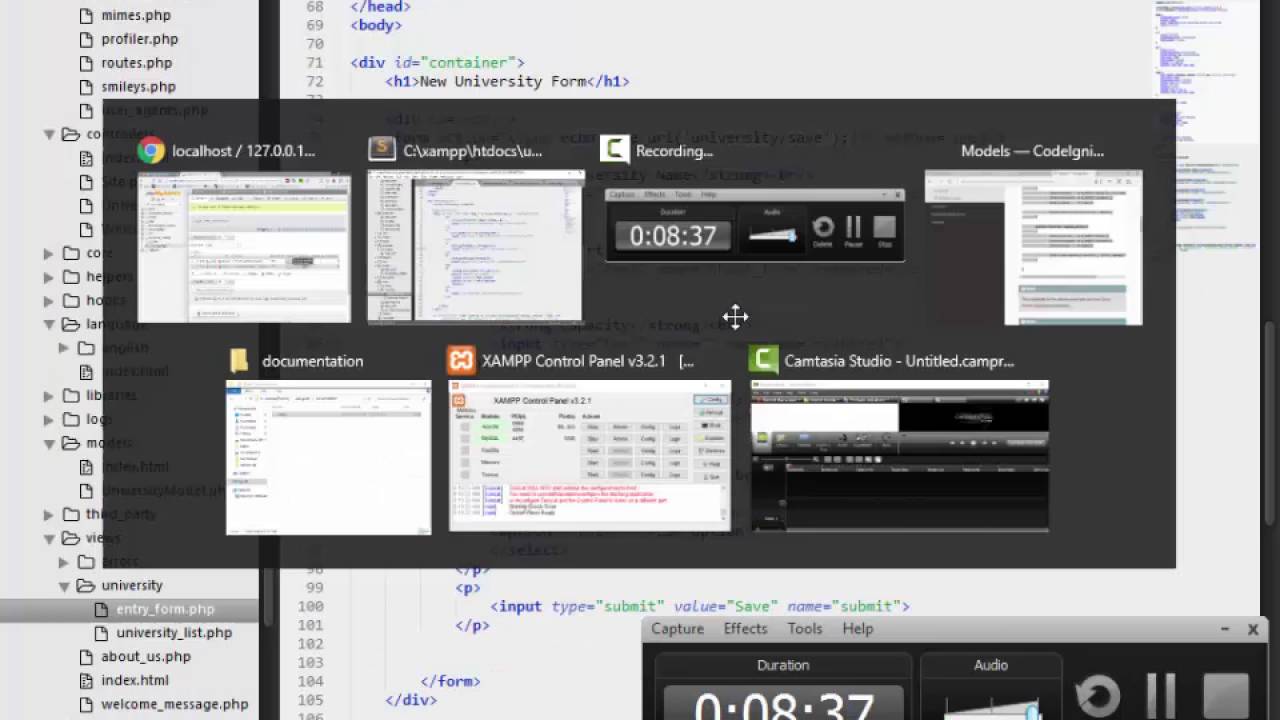Click the Chrome icon in the window switcher

(151, 150)
